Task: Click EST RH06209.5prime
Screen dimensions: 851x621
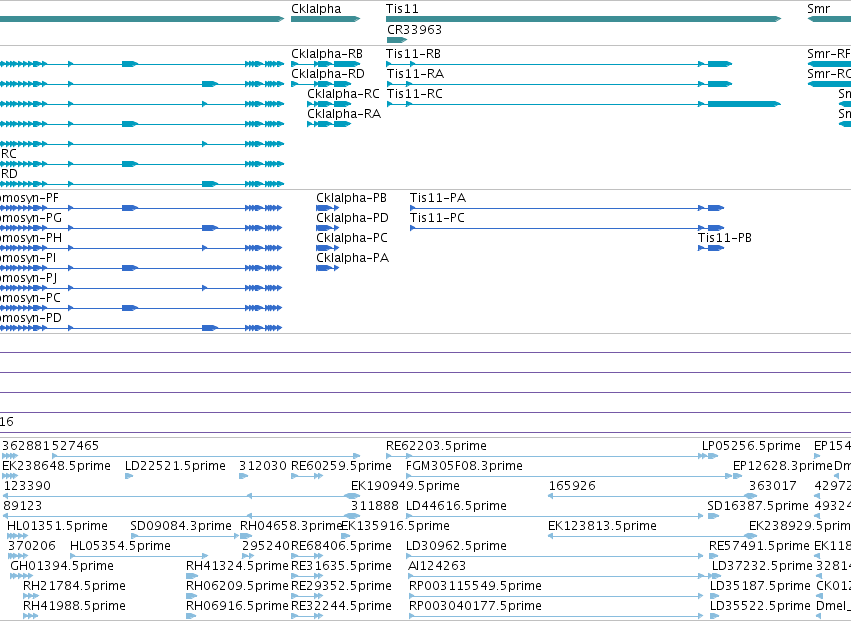Action: 191,597
